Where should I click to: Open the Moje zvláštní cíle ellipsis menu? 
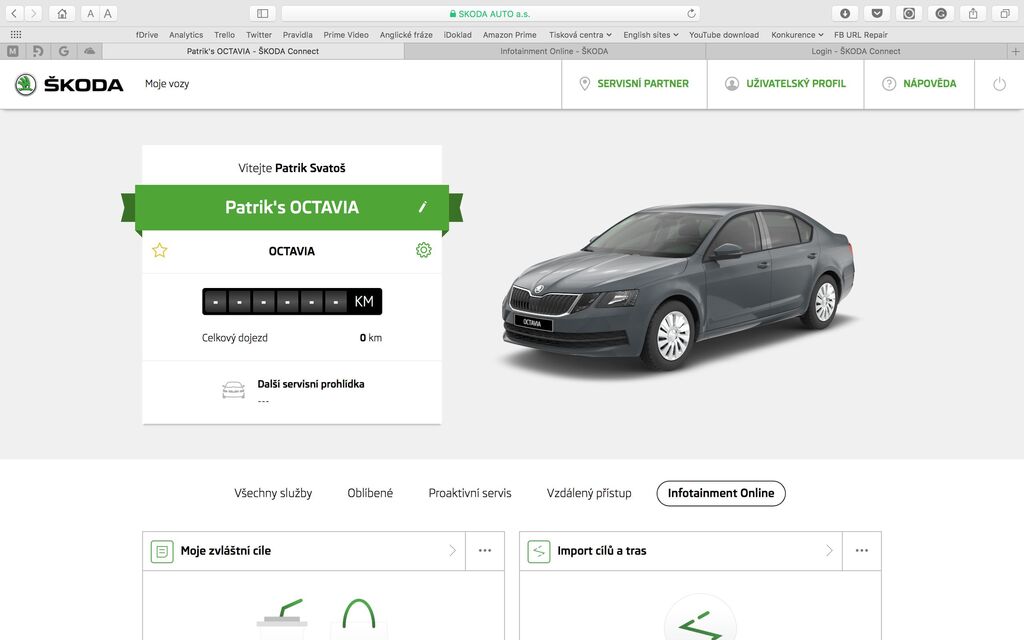[x=485, y=550]
